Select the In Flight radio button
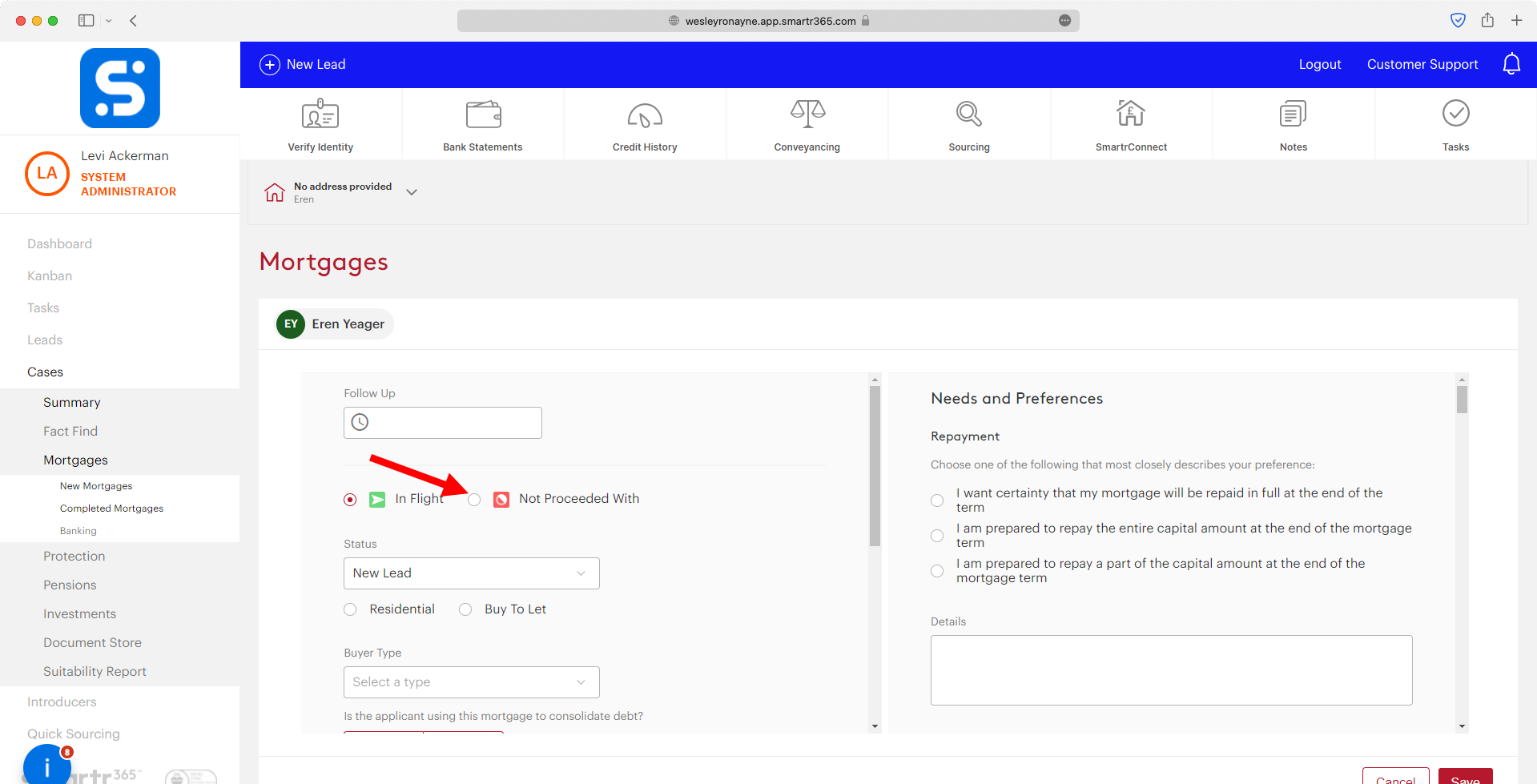The image size is (1537, 784). coord(350,500)
